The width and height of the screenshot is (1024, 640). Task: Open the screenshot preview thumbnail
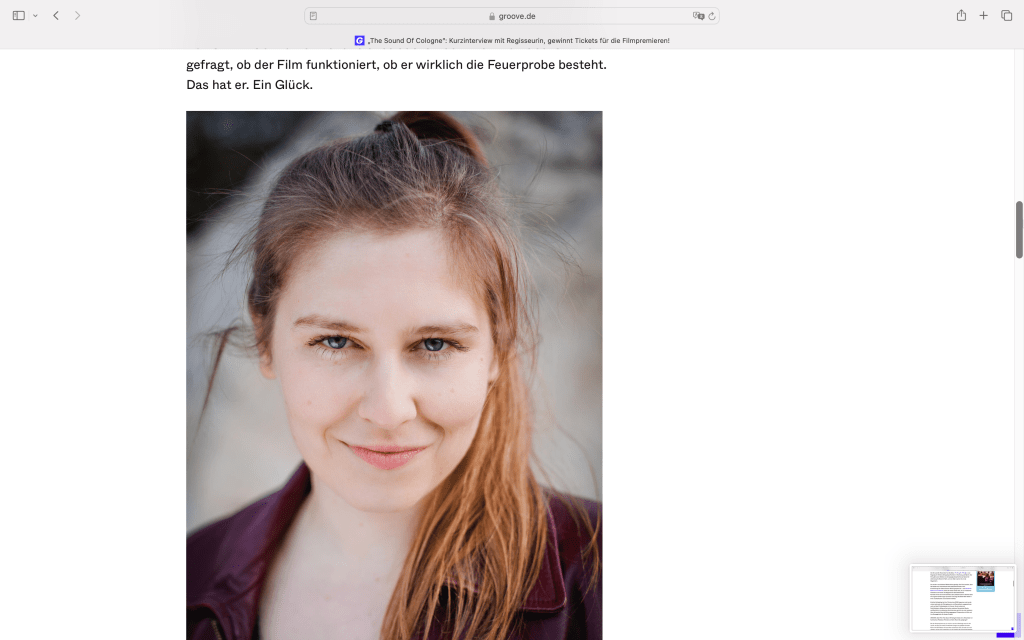[961, 597]
